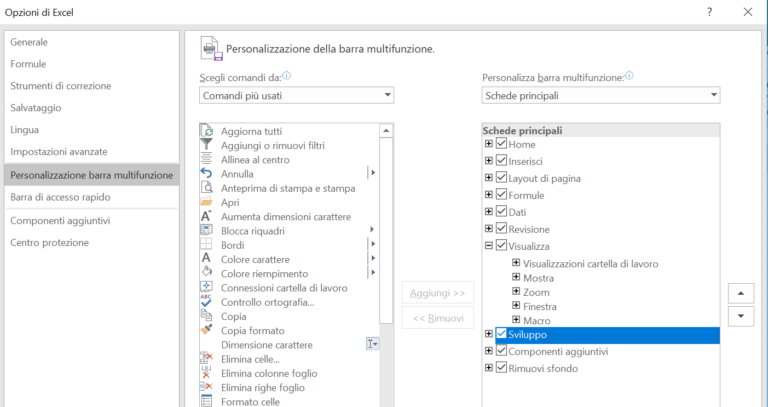Open the Schede principali dropdown
The height and width of the screenshot is (407, 768).
[x=600, y=95]
